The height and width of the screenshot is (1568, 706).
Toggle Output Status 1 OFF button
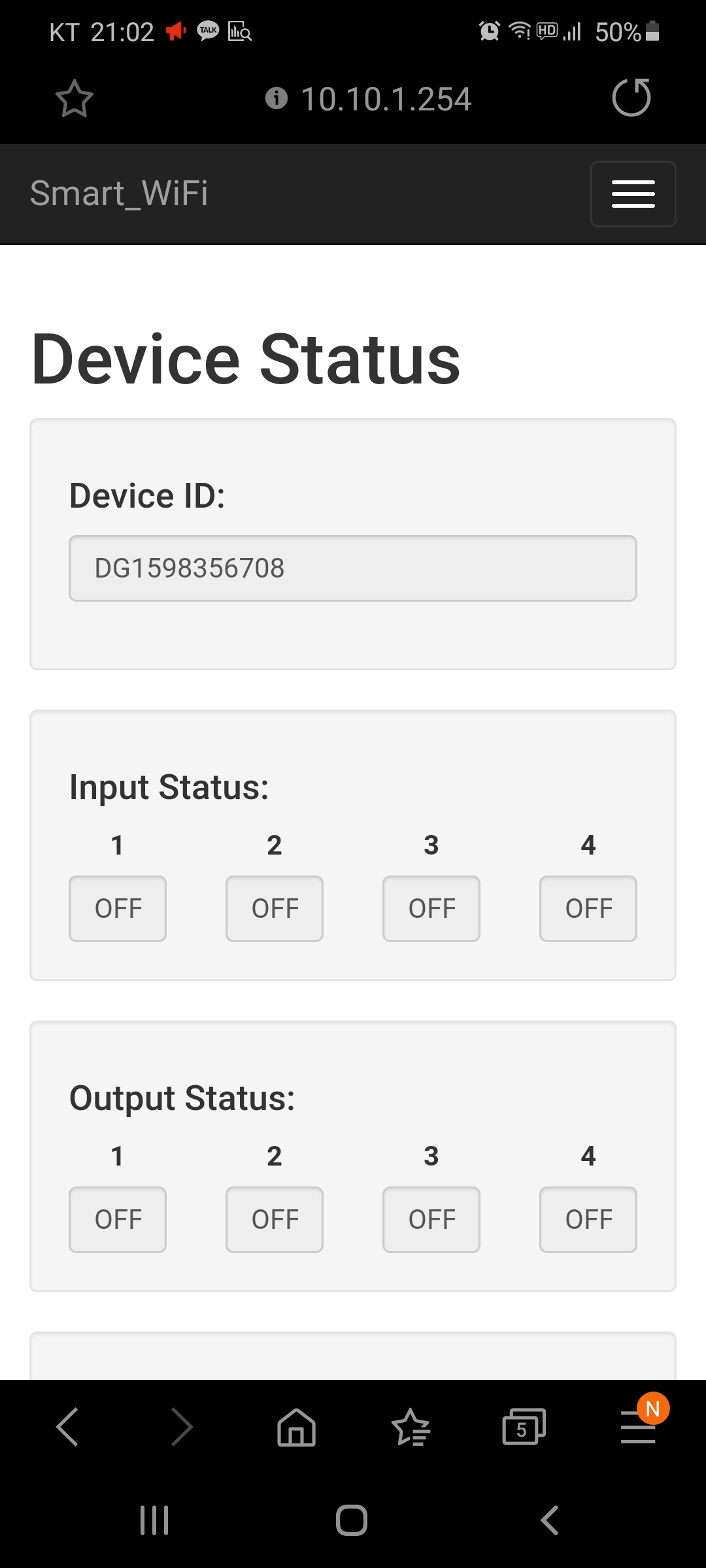pos(118,1220)
